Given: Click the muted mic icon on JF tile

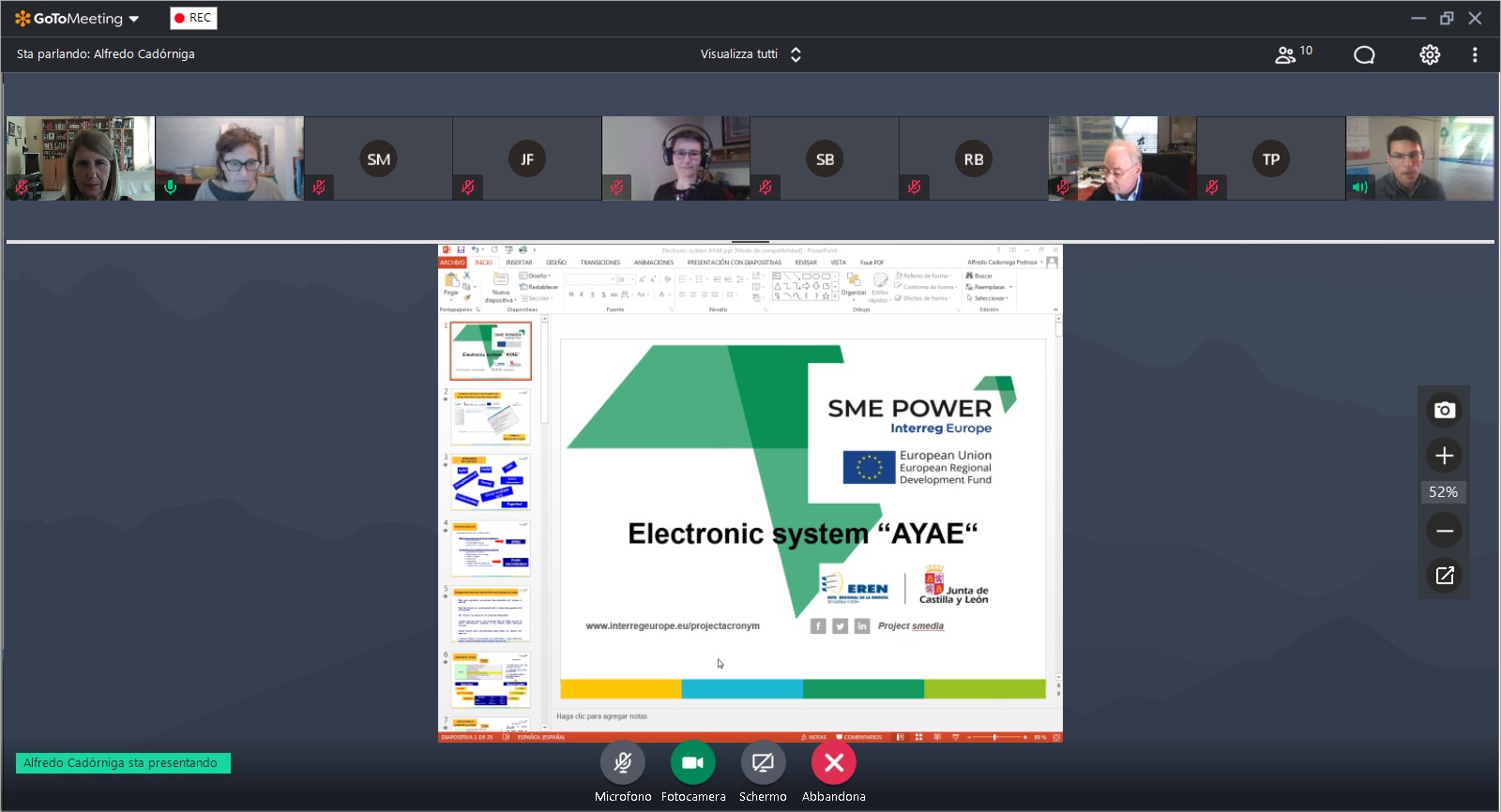Looking at the screenshot, I should pos(467,188).
